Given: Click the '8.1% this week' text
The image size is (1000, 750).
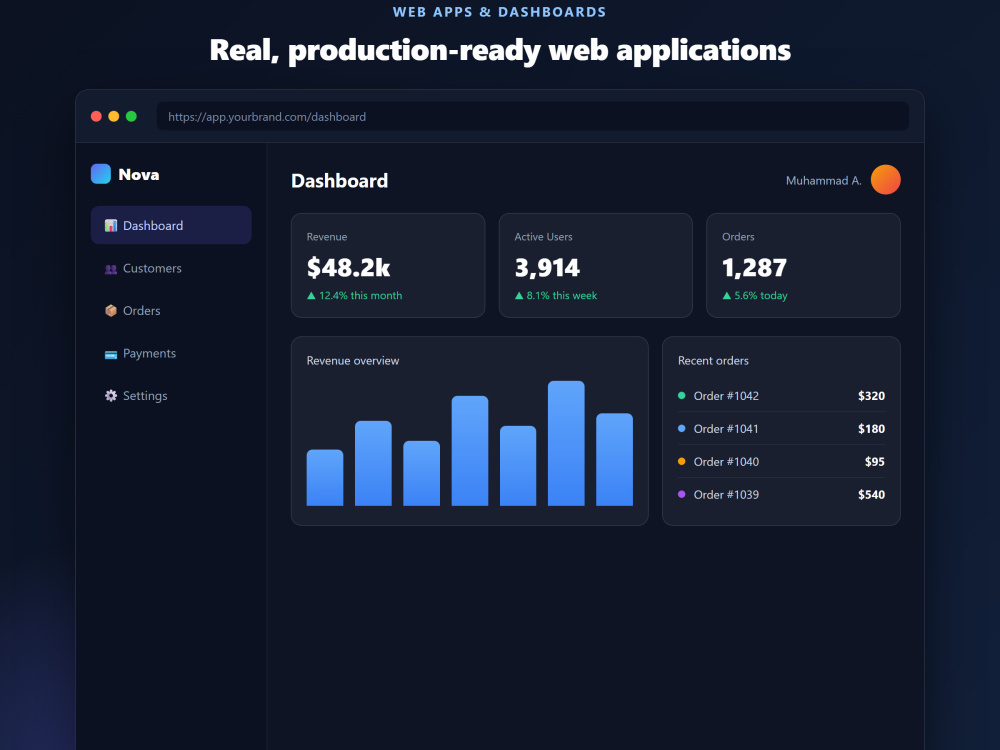Looking at the screenshot, I should 562,295.
